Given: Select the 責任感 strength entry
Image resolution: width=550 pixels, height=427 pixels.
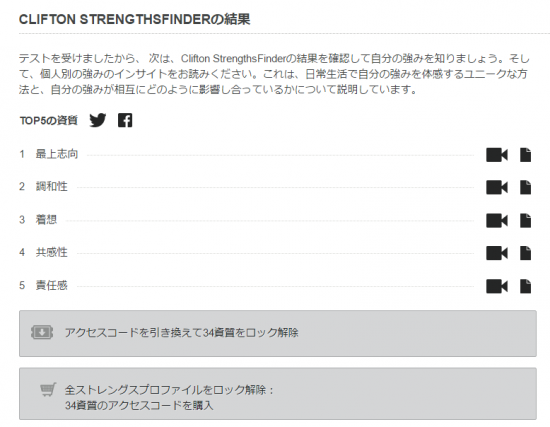Looking at the screenshot, I should point(51,285).
